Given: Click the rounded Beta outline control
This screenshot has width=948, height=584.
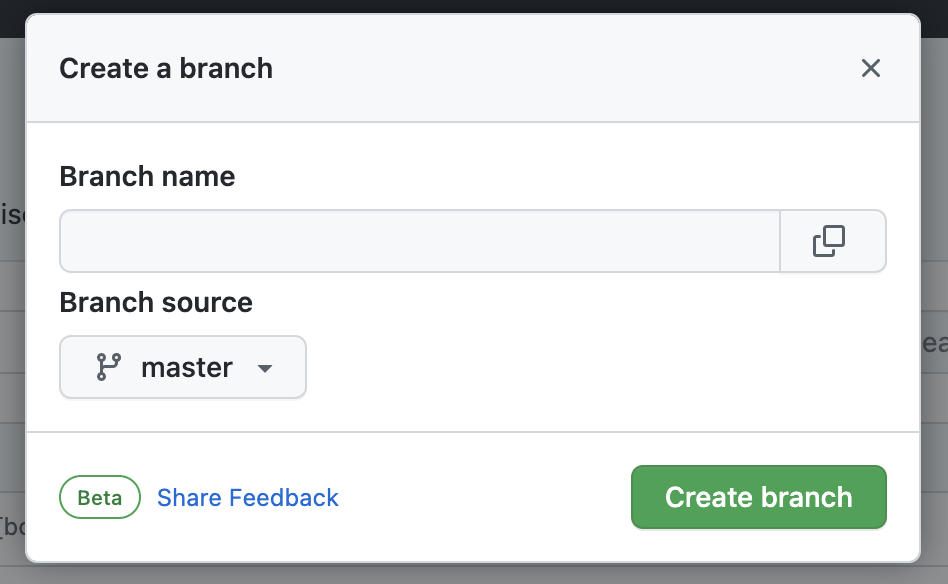Looking at the screenshot, I should (x=100, y=497).
